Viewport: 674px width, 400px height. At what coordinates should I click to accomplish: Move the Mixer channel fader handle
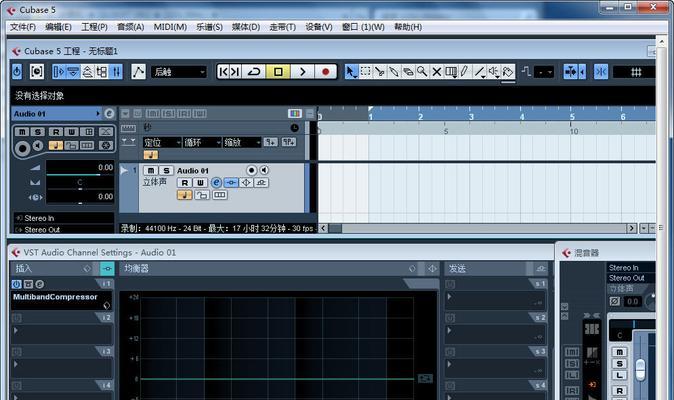(640, 370)
